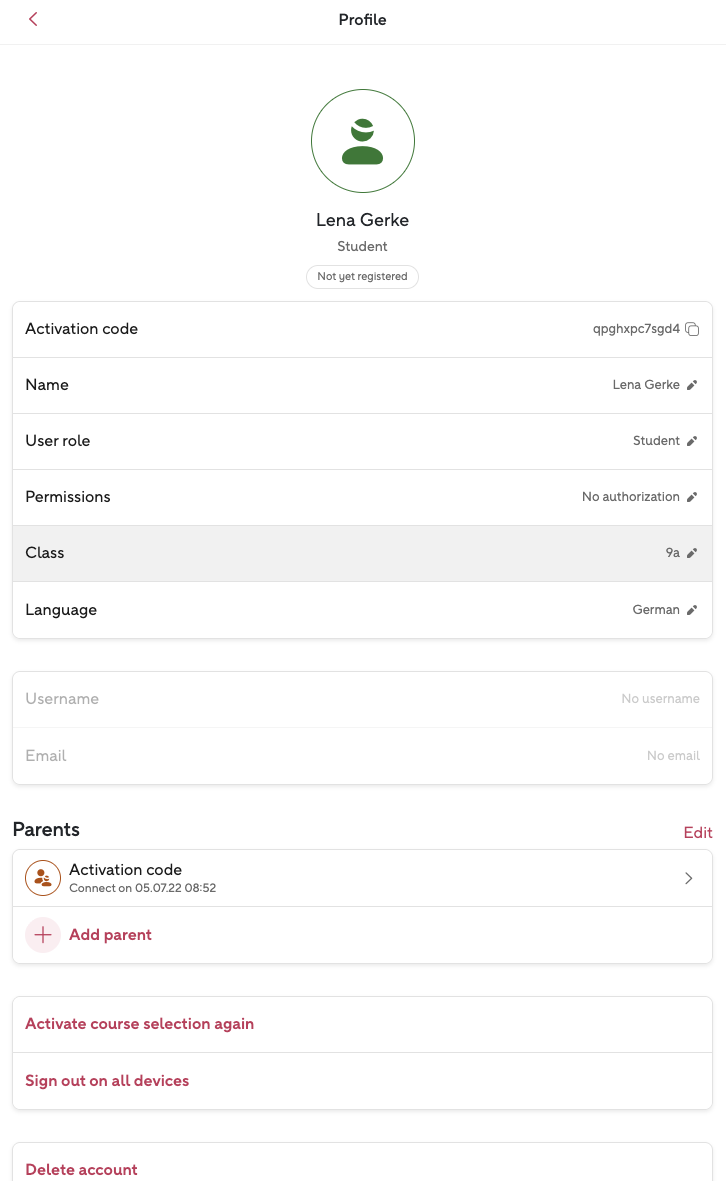The image size is (726, 1181).
Task: Click Permissions edit pencil icon
Action: (x=692, y=497)
